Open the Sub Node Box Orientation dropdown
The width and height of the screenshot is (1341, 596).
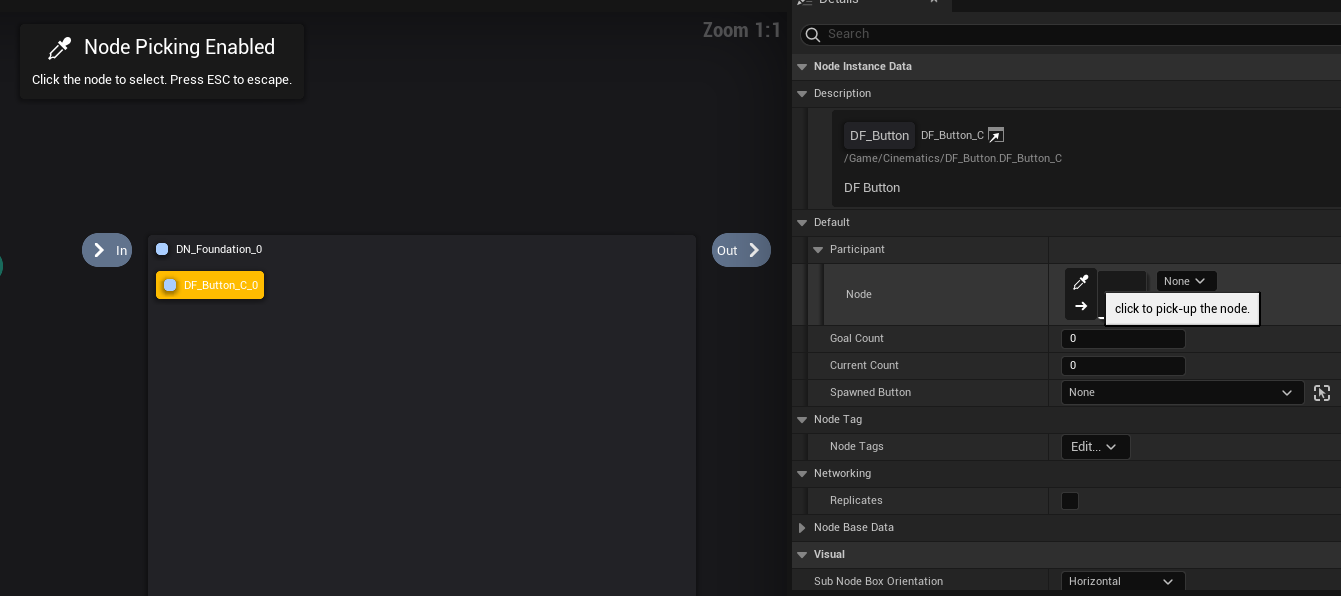pyautogui.click(x=1122, y=581)
